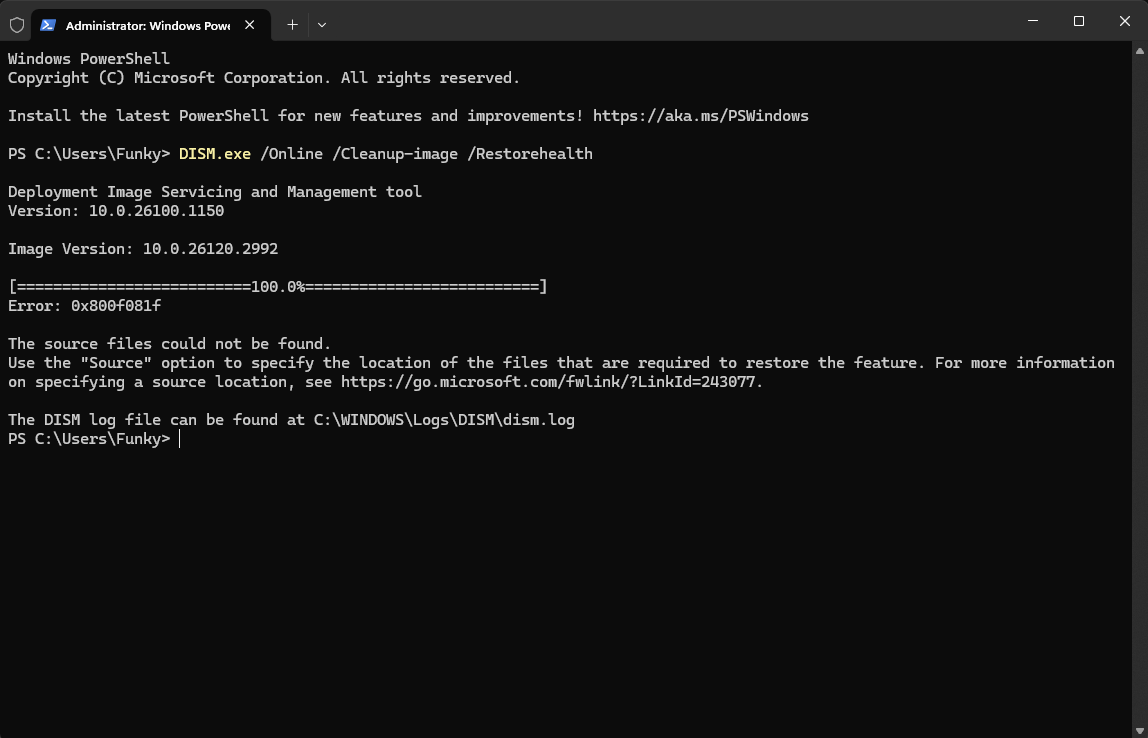Click the "Deployment Image Servicing and Management tool" line
The height and width of the screenshot is (738, 1148).
point(215,192)
